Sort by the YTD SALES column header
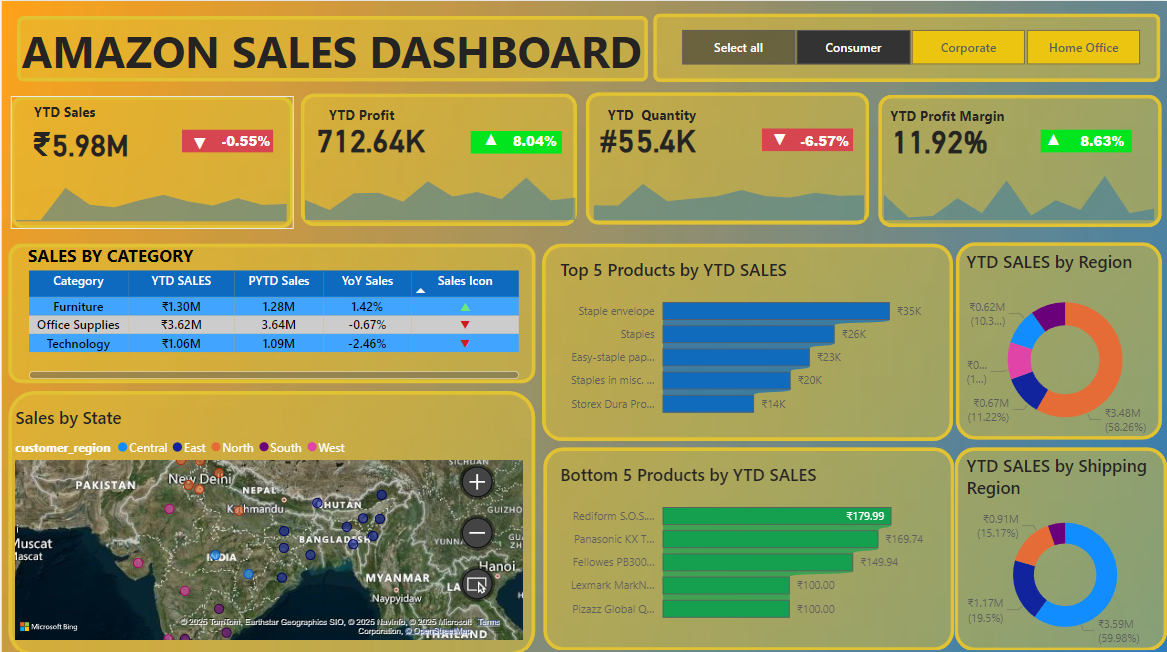The image size is (1167, 652). point(181,281)
